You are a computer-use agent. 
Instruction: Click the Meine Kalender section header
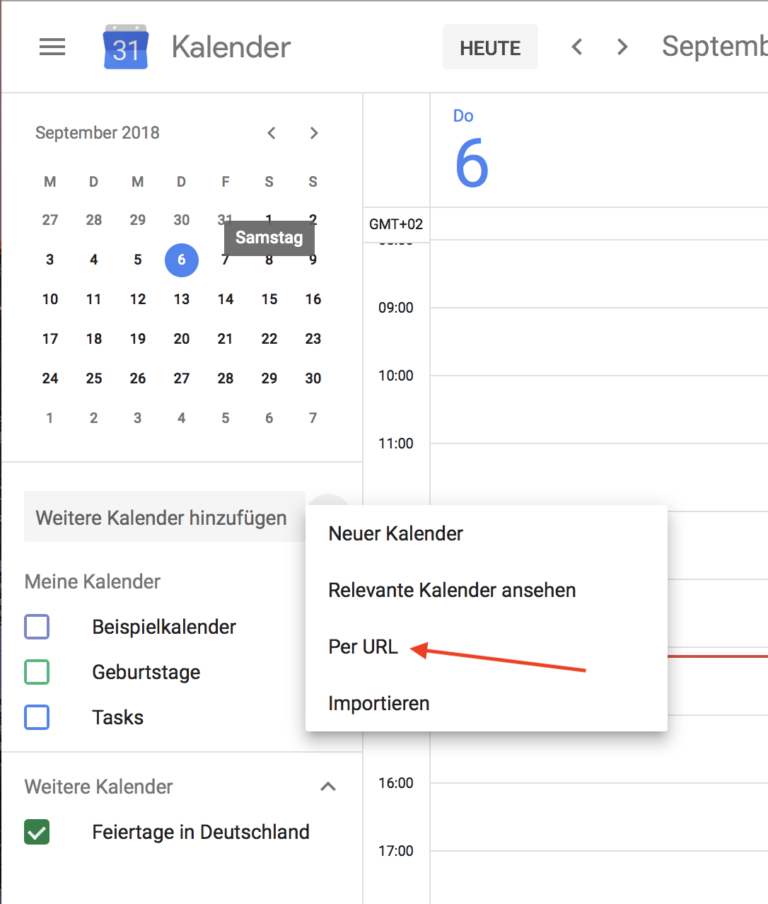coord(93,581)
